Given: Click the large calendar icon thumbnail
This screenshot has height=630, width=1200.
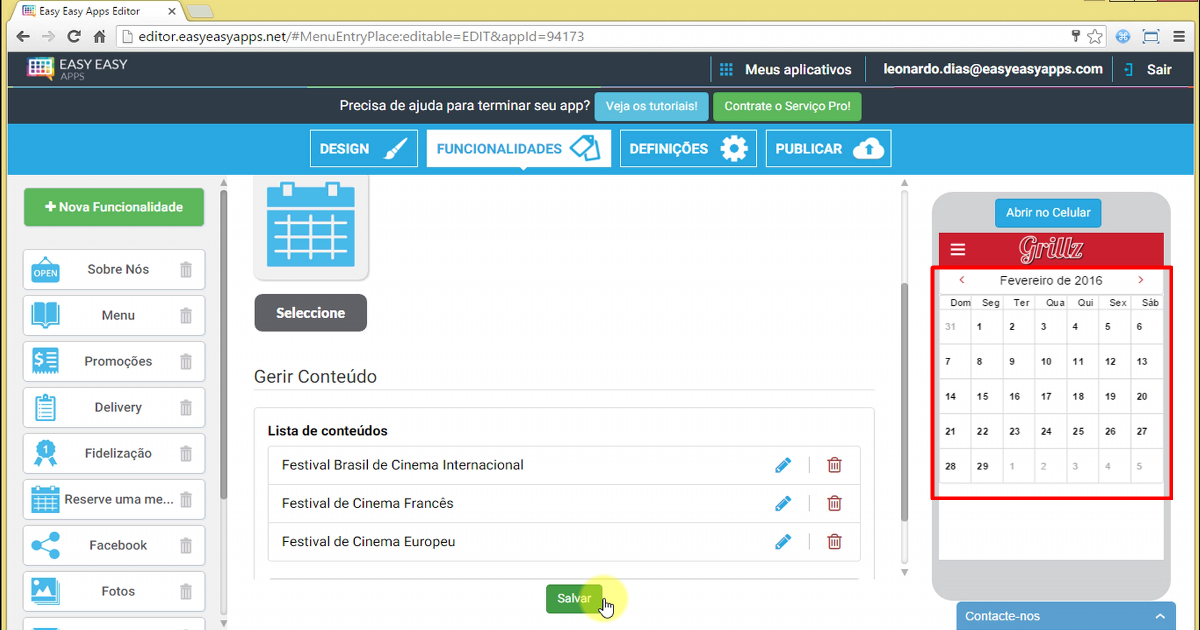Looking at the screenshot, I should click(311, 225).
